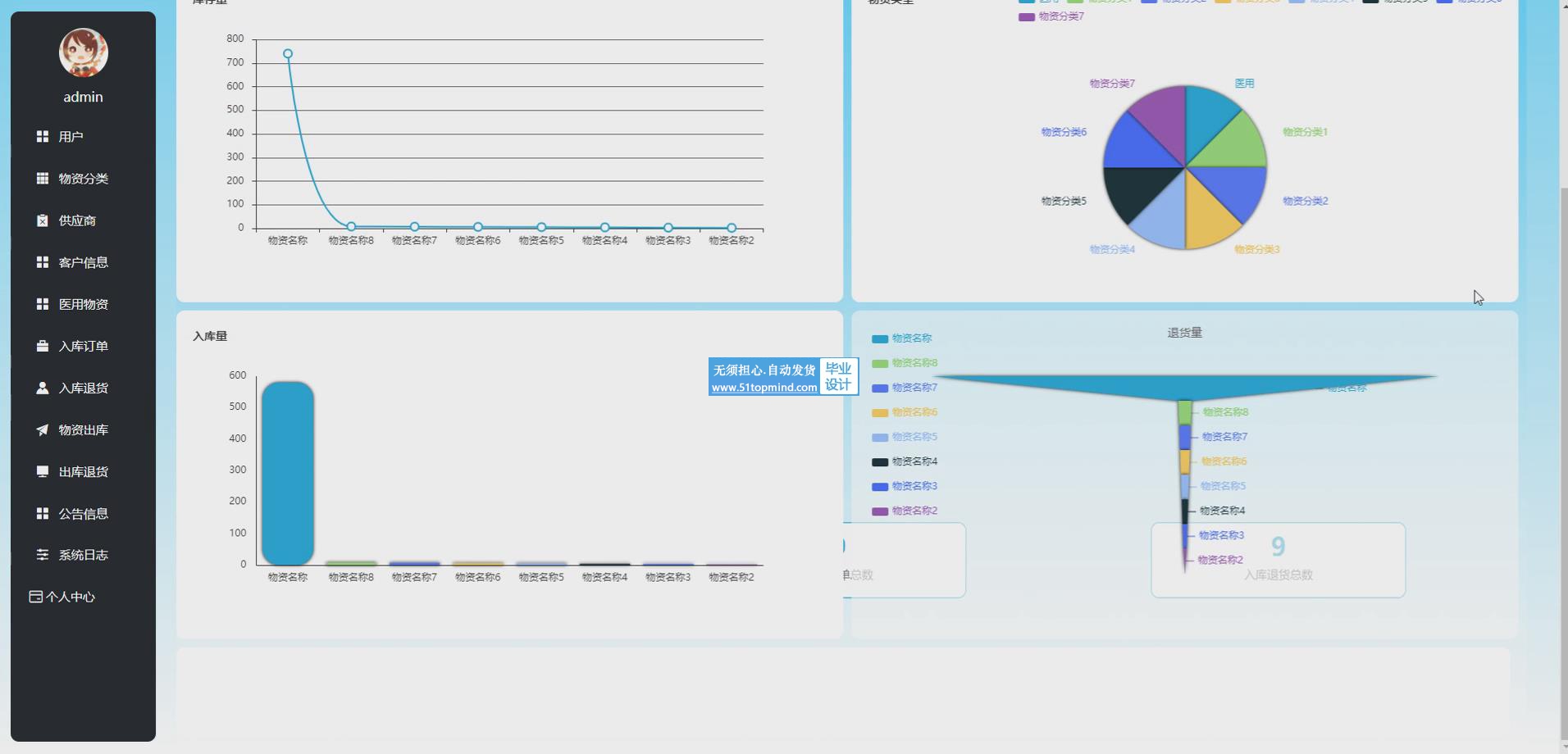Click the 入库退货总数 statistics card
1568x754 pixels.
(1277, 561)
